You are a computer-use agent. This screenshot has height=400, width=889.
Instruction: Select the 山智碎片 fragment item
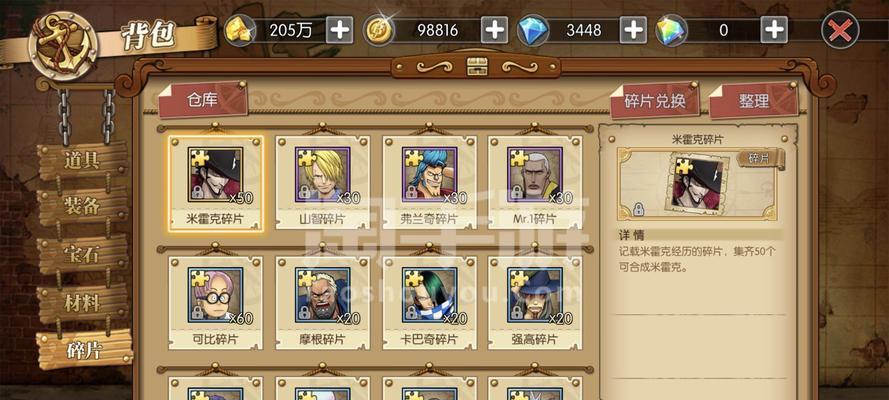323,183
